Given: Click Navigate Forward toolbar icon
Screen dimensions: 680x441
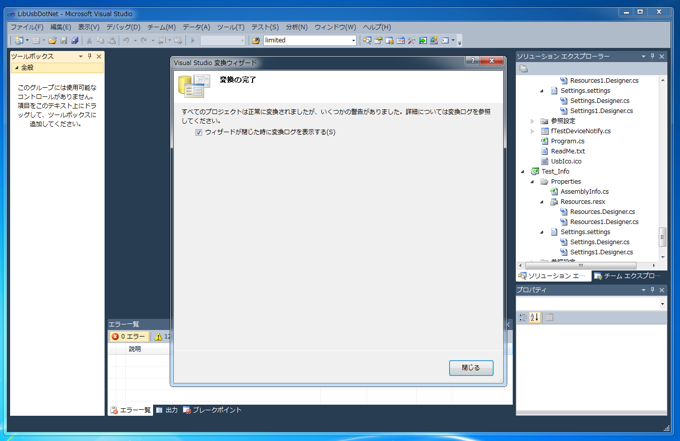Looking at the screenshot, I should pyautogui.click(x=178, y=40).
